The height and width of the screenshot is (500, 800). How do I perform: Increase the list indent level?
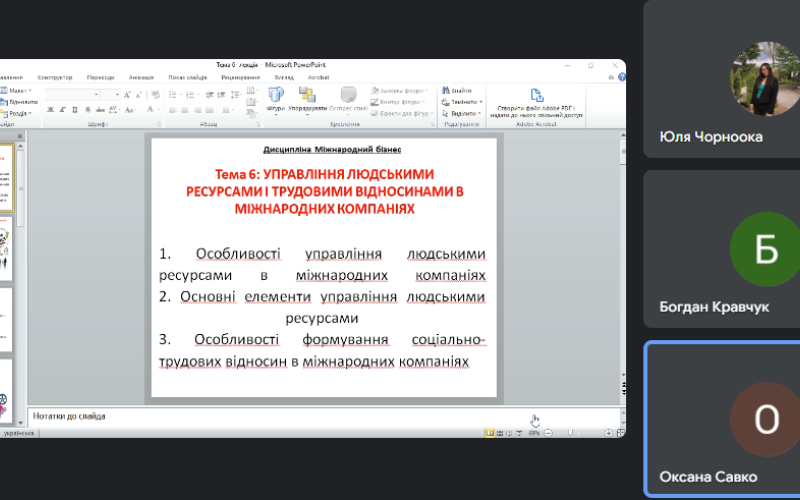click(x=221, y=95)
